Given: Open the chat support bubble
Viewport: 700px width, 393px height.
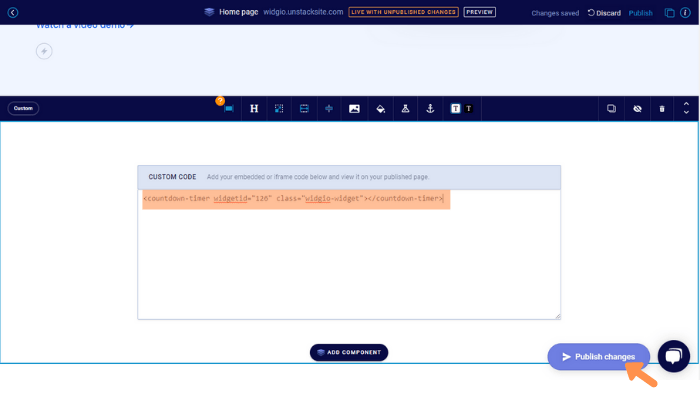Looking at the screenshot, I should (x=674, y=356).
